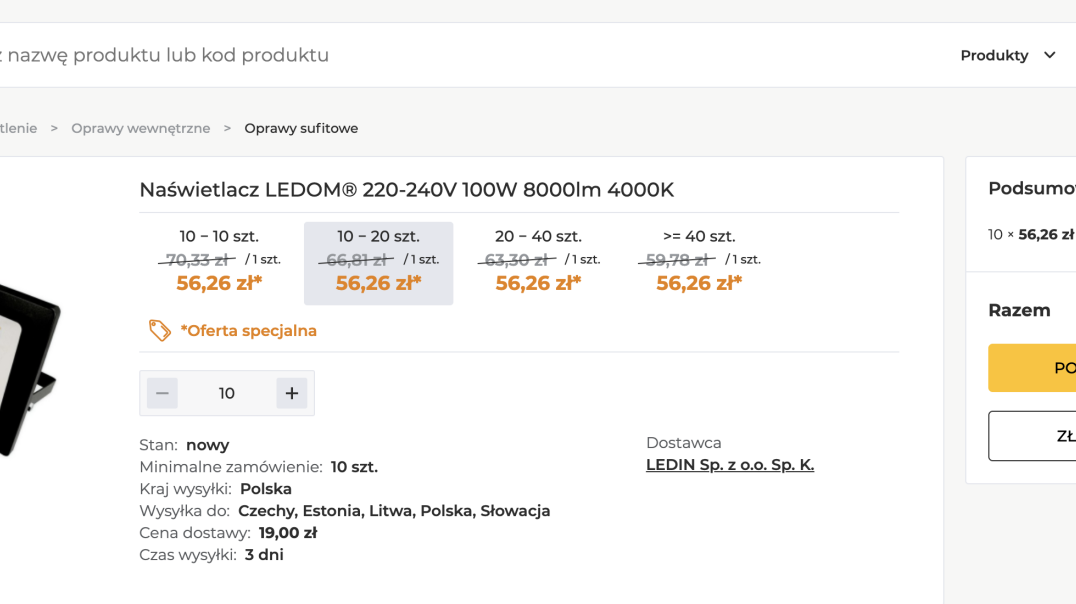Click the minus quantity button
The height and width of the screenshot is (604, 1076).
tap(162, 393)
